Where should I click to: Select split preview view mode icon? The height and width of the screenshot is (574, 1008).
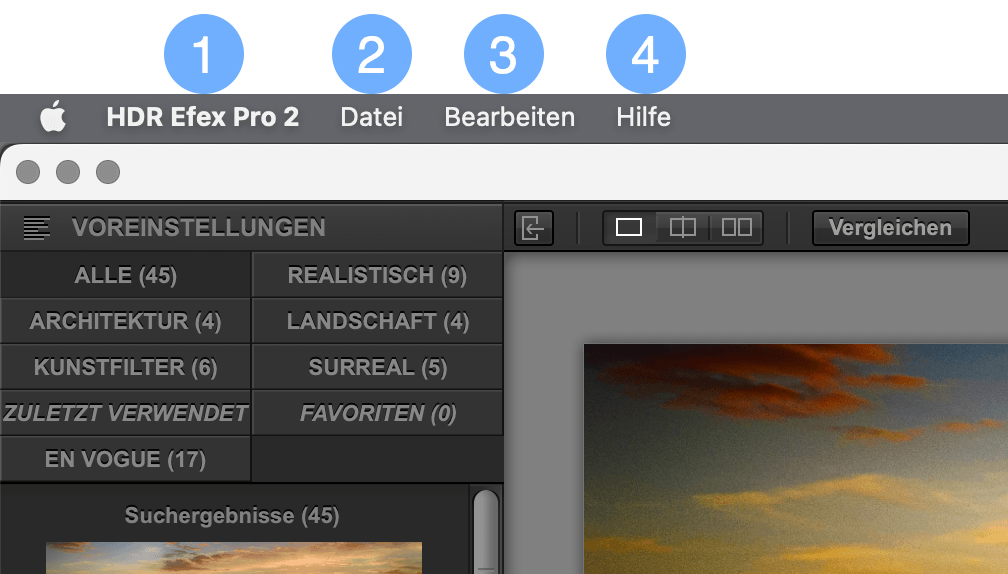pyautogui.click(x=682, y=228)
